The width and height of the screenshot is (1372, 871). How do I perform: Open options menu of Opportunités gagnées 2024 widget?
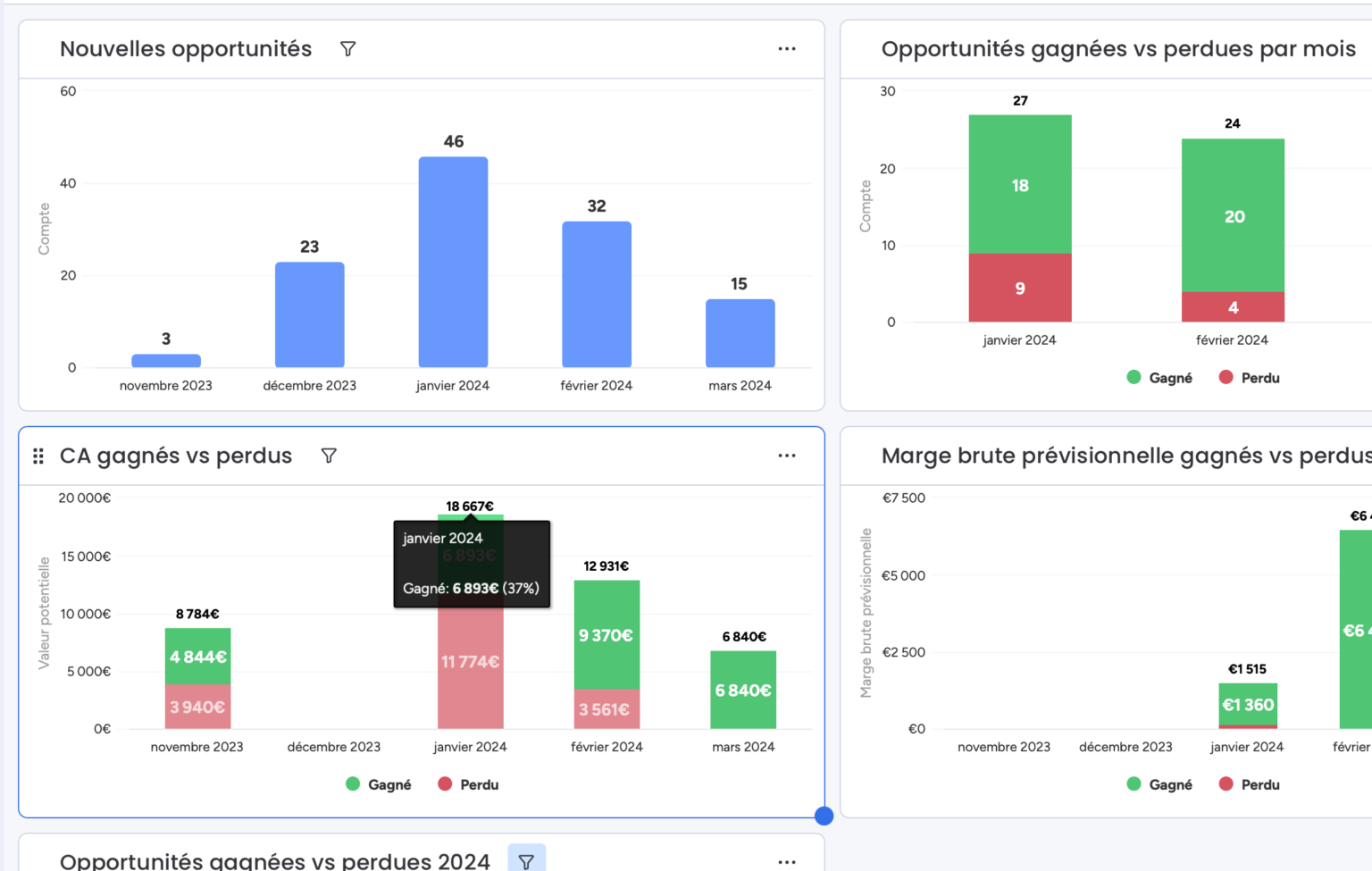[x=786, y=861]
